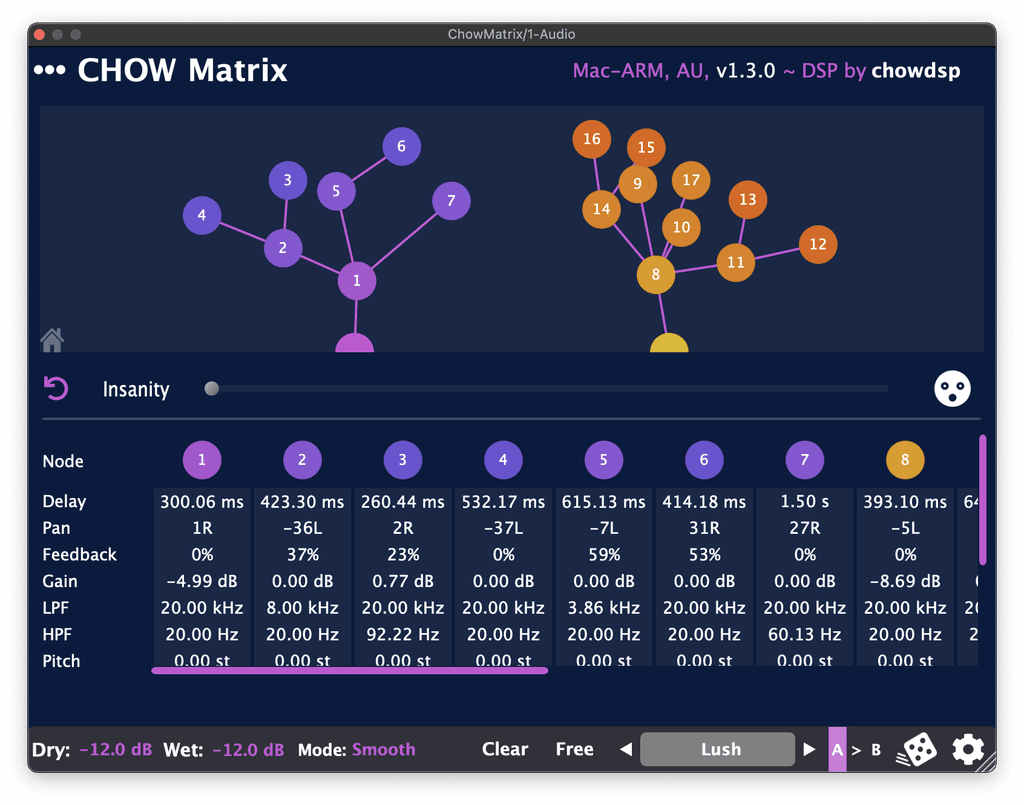Image resolution: width=1024 pixels, height=805 pixels.
Task: Toggle to the A state slot
Action: 837,750
